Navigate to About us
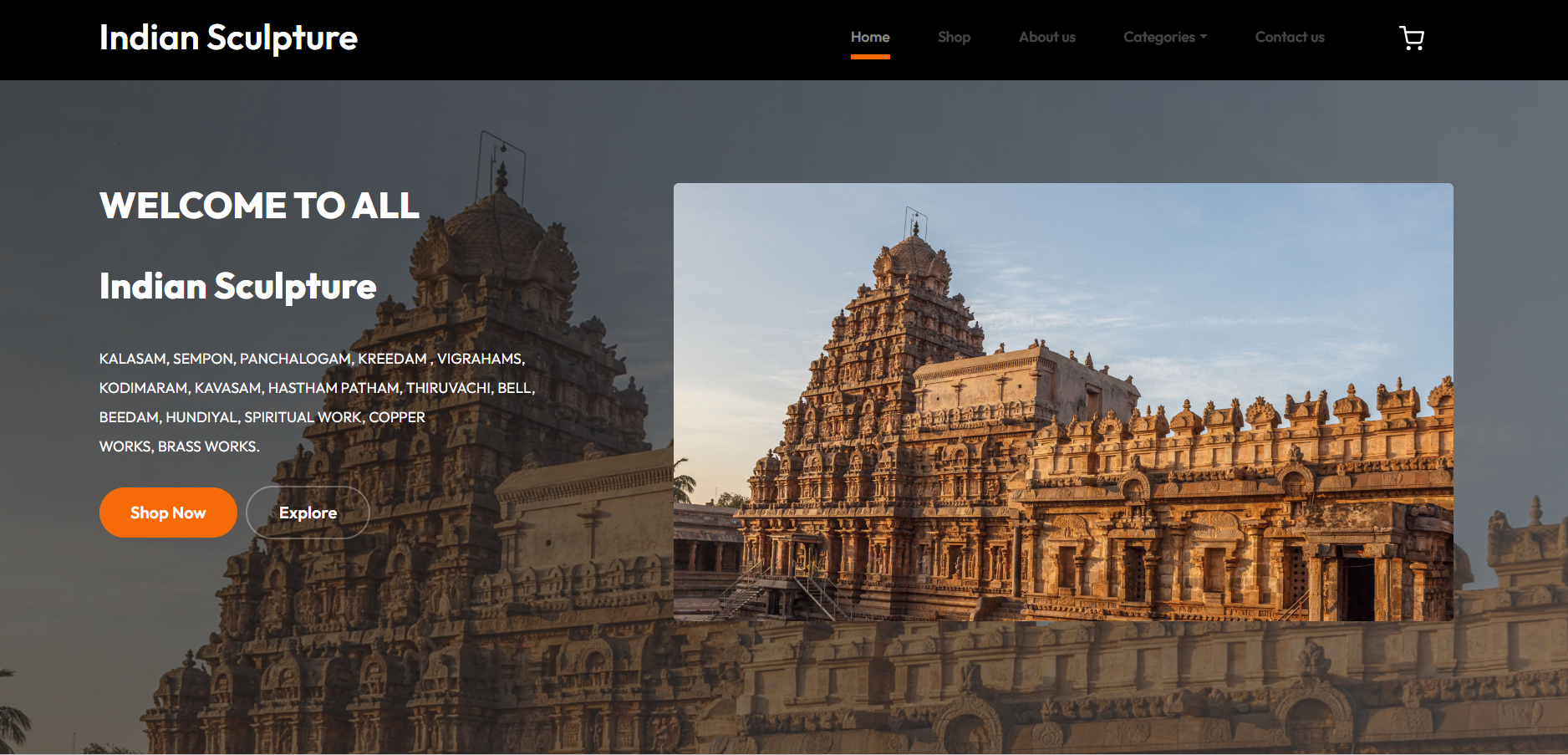Image resolution: width=1568 pixels, height=755 pixels. point(1046,37)
